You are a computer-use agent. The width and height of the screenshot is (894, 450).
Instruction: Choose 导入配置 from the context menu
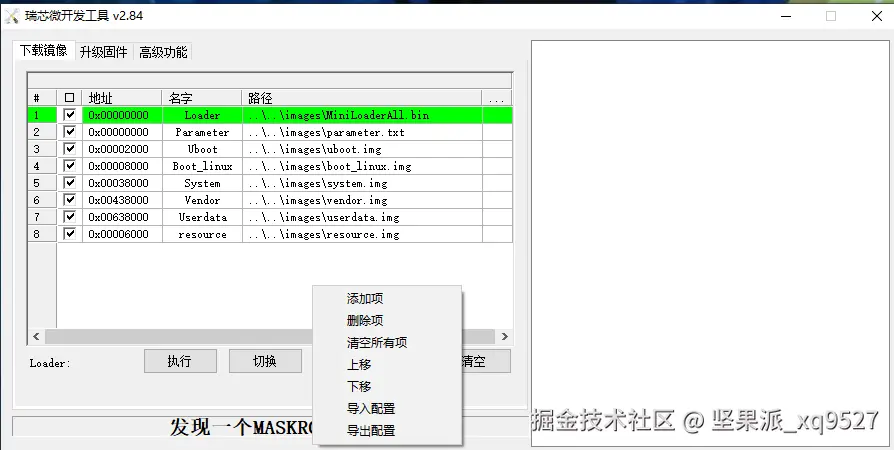tap(387, 409)
